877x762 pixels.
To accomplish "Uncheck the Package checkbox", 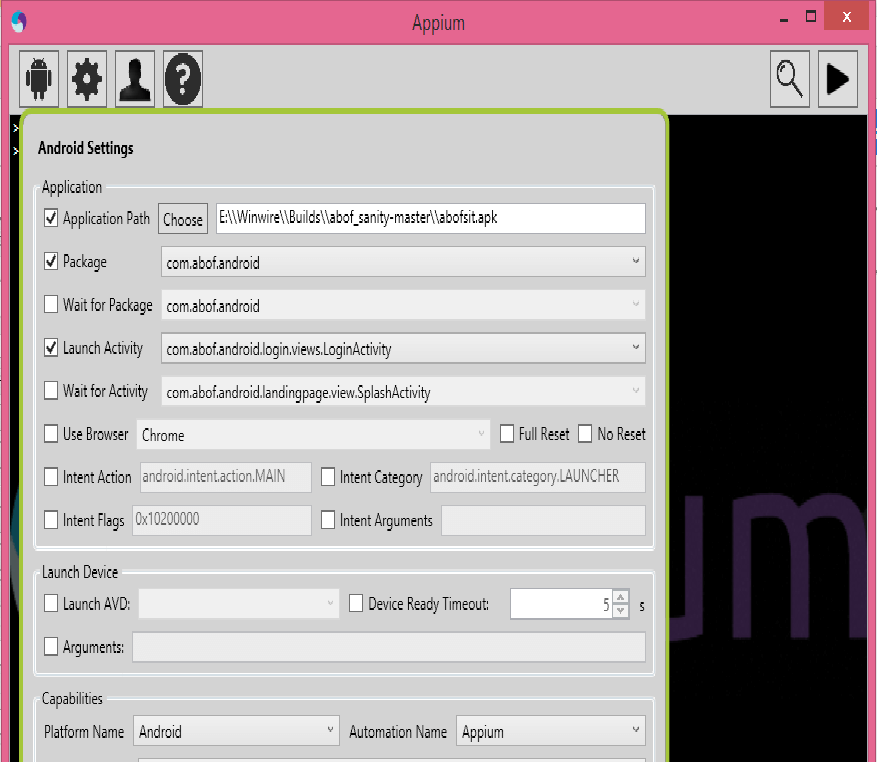I will pos(51,261).
